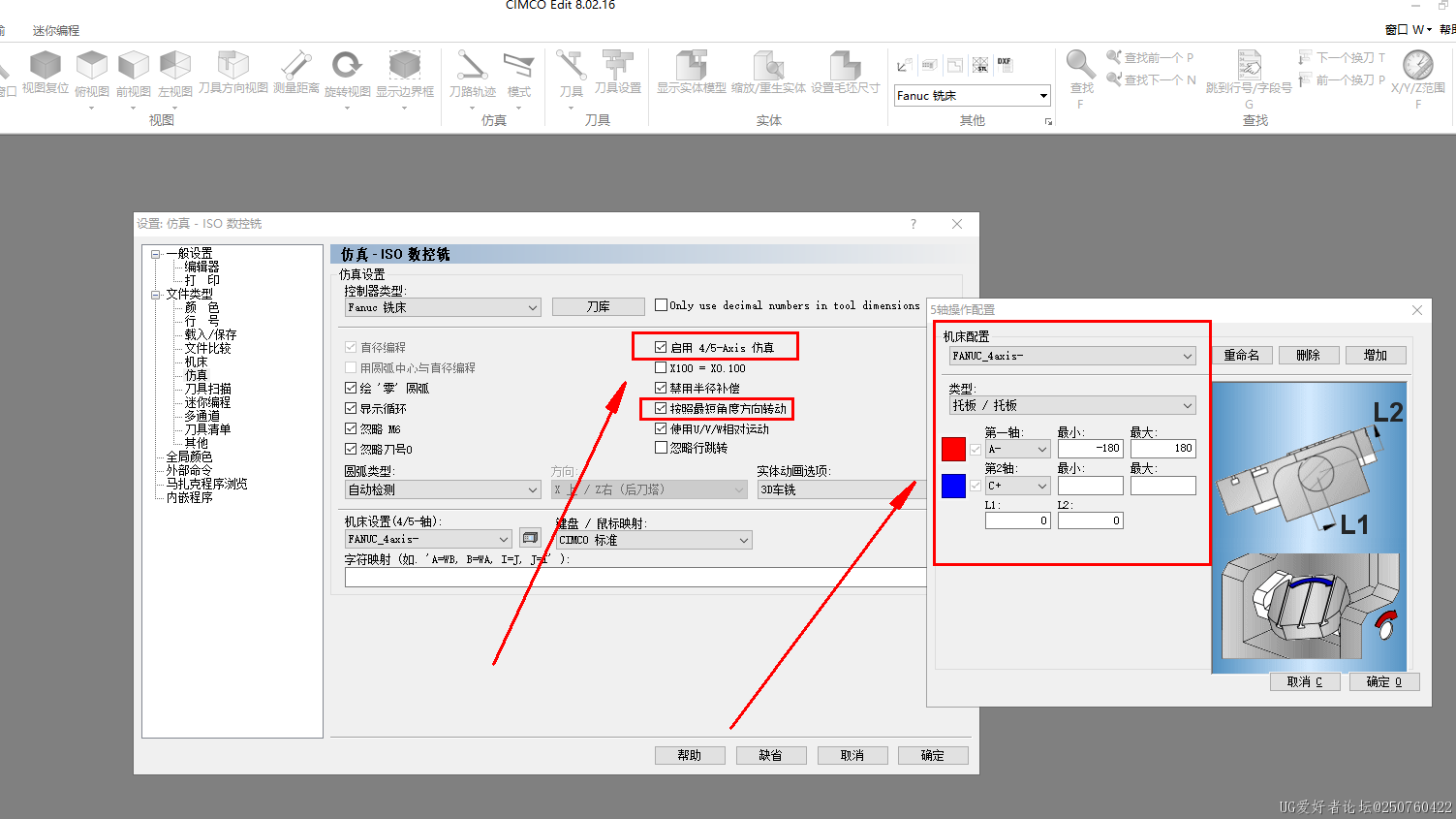Open the 窗口 W menu
This screenshot has height=819, width=1456.
[x=1409, y=30]
